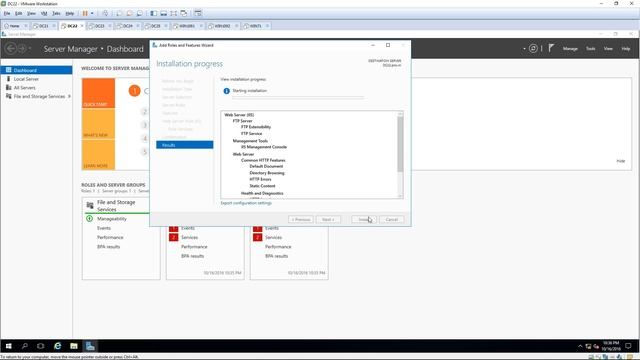Open the taskbar search icon
Image resolution: width=640 pixels, height=360 pixels.
[25, 346]
